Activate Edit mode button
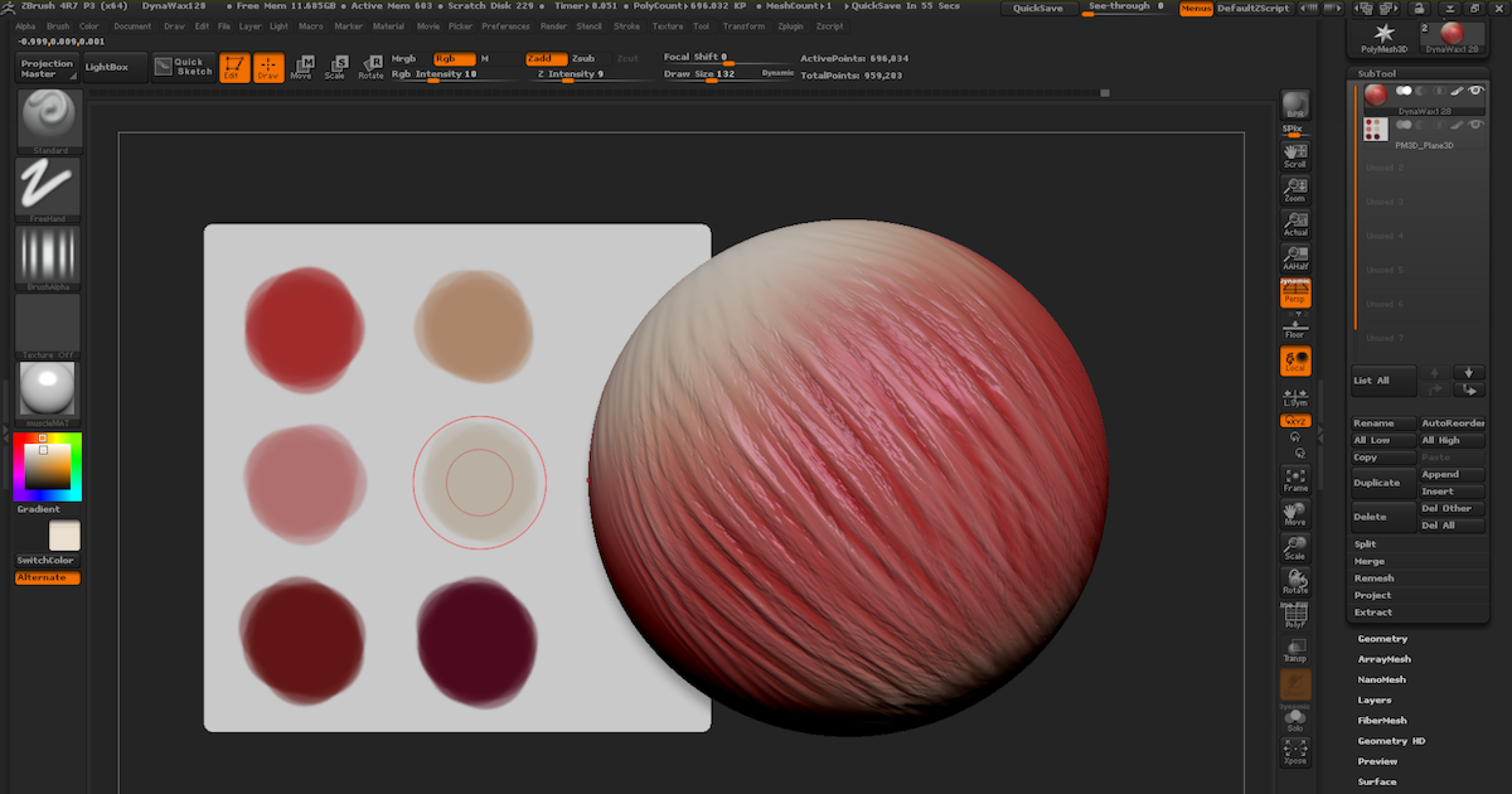1512x794 pixels. point(234,67)
